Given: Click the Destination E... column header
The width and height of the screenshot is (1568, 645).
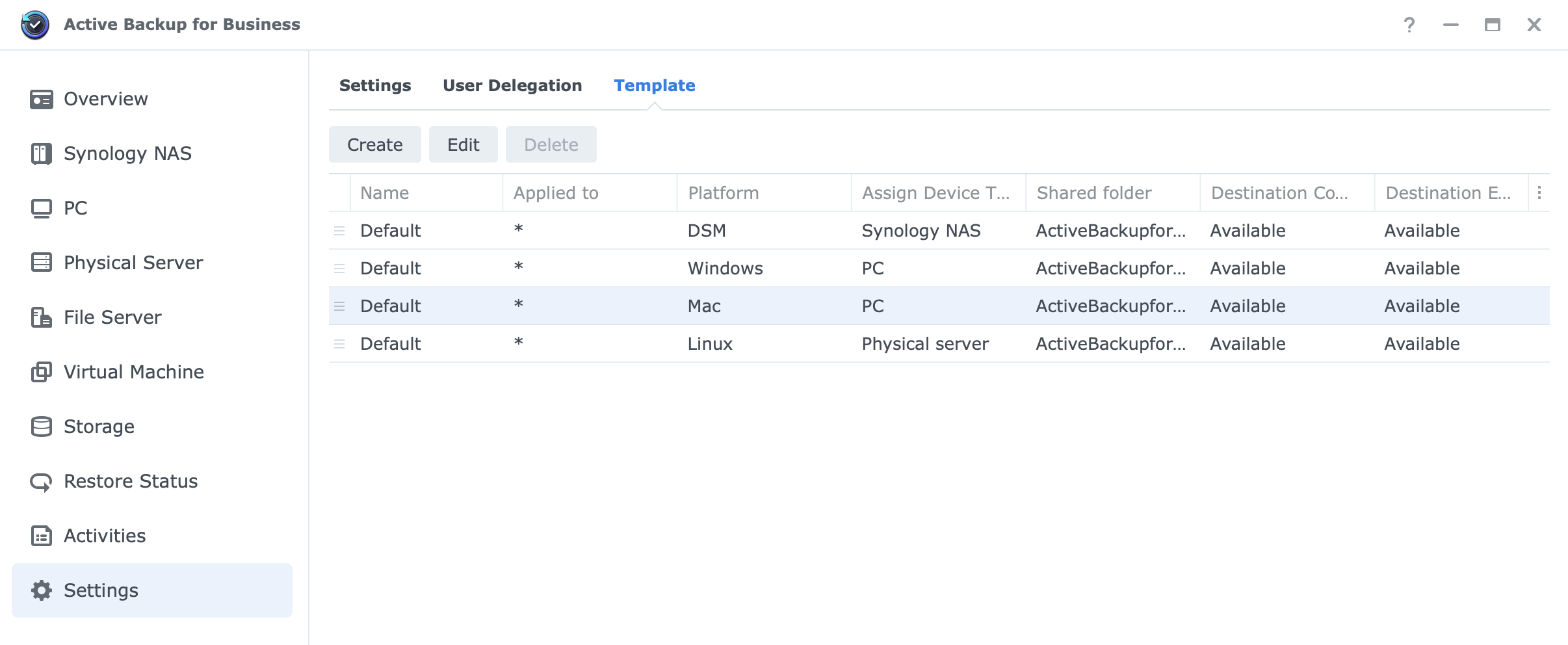Looking at the screenshot, I should click(x=1451, y=193).
